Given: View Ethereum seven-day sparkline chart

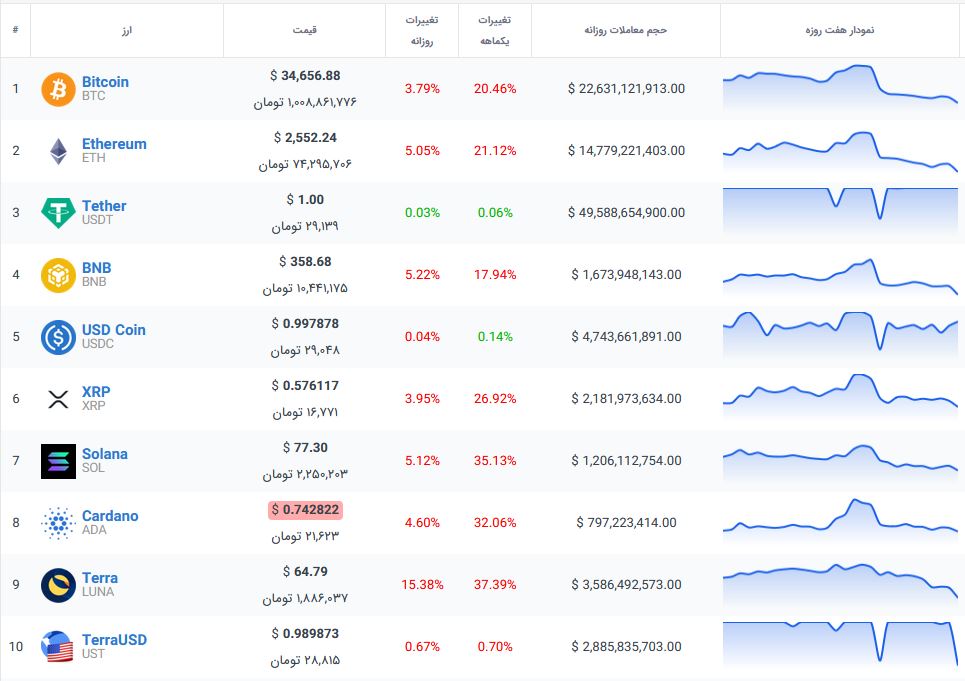Looking at the screenshot, I should (840, 151).
